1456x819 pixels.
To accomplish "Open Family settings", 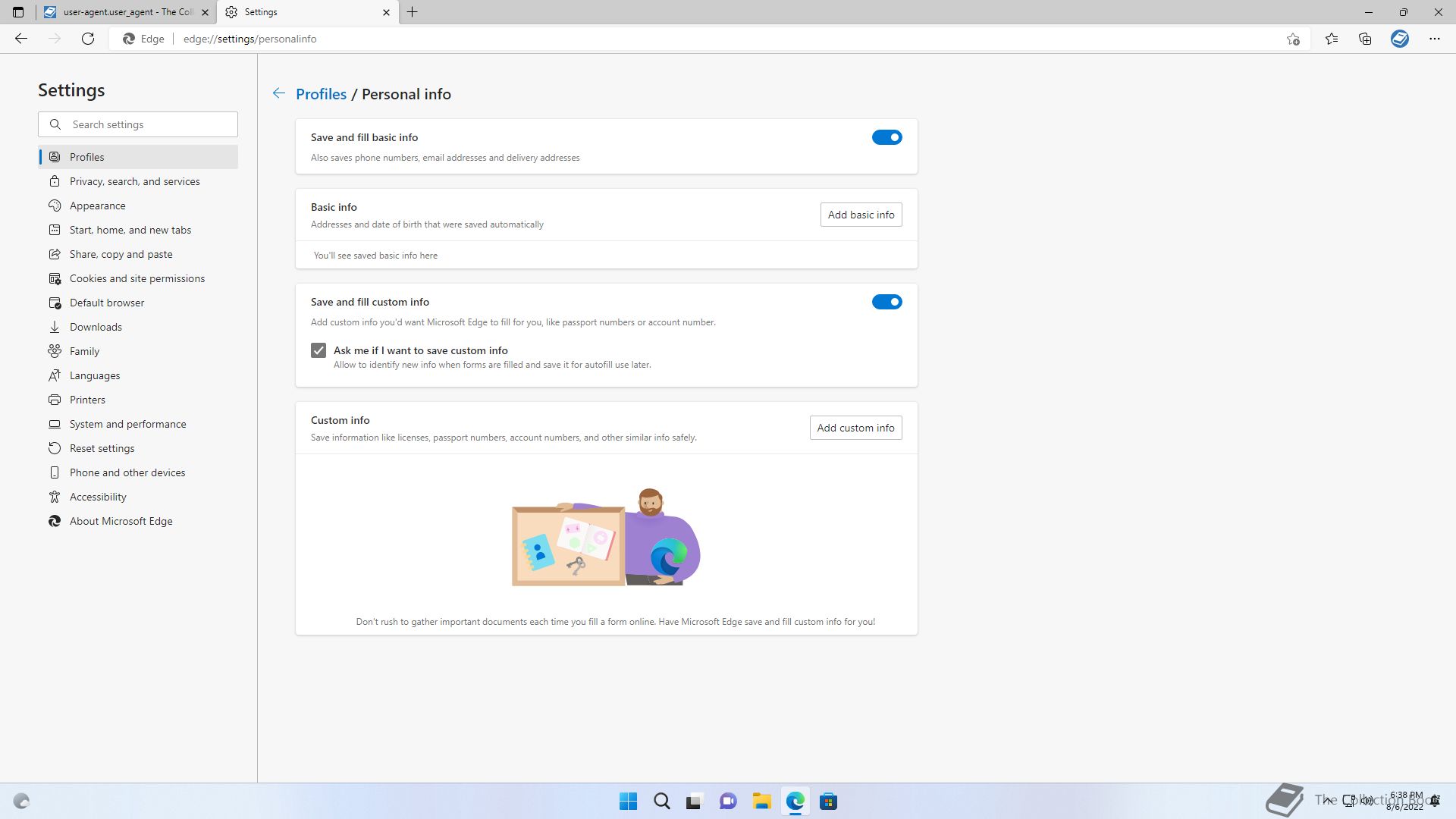I will coord(138,351).
